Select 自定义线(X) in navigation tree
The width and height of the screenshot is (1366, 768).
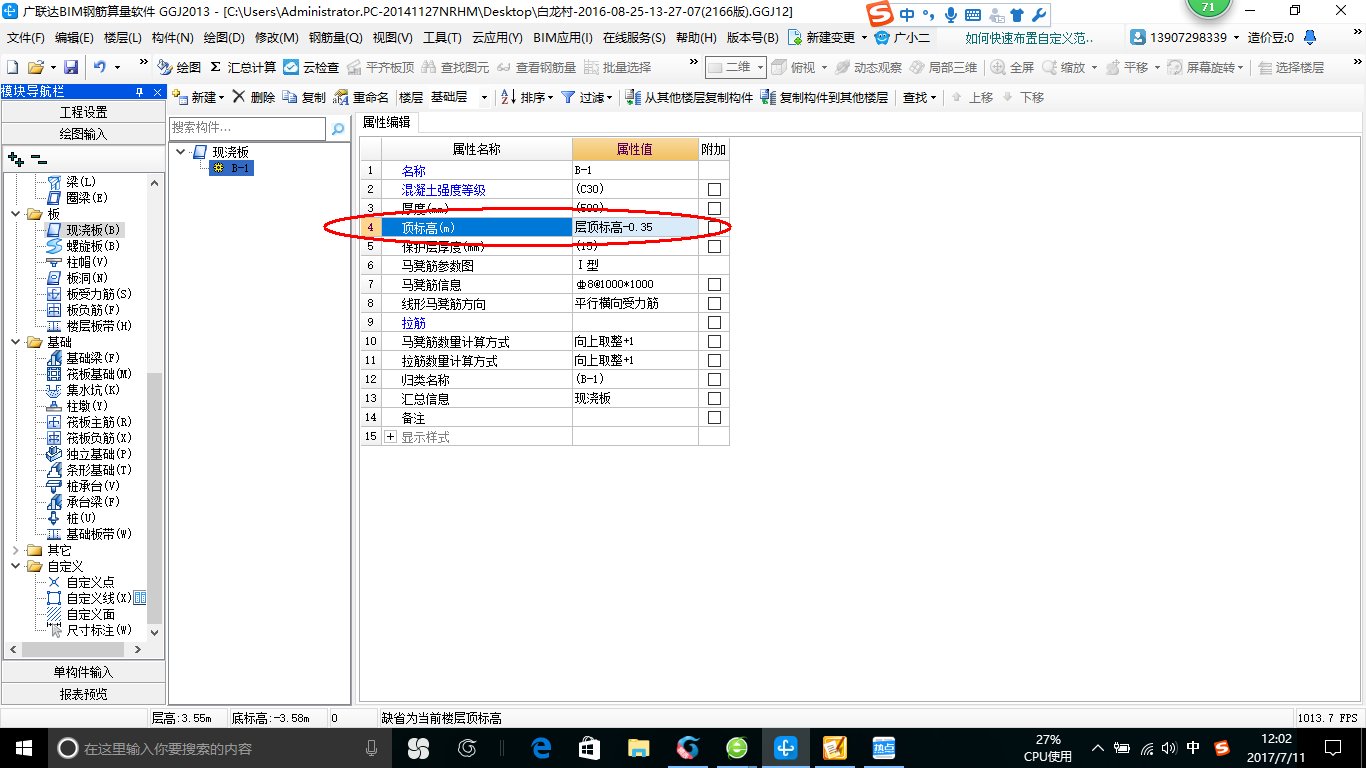[99, 598]
